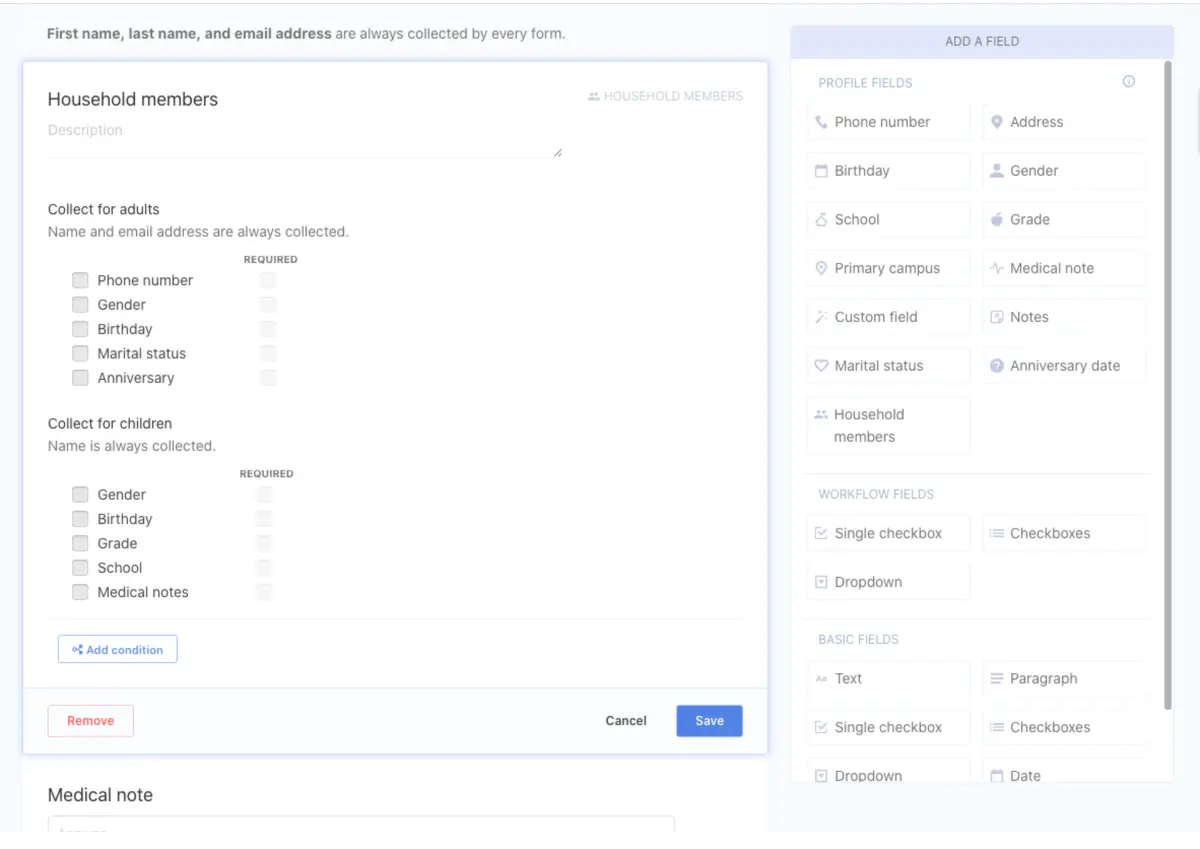Viewport: 1200px width, 849px height.
Task: Tick the Anniversary checkbox for adults
Action: tap(80, 378)
